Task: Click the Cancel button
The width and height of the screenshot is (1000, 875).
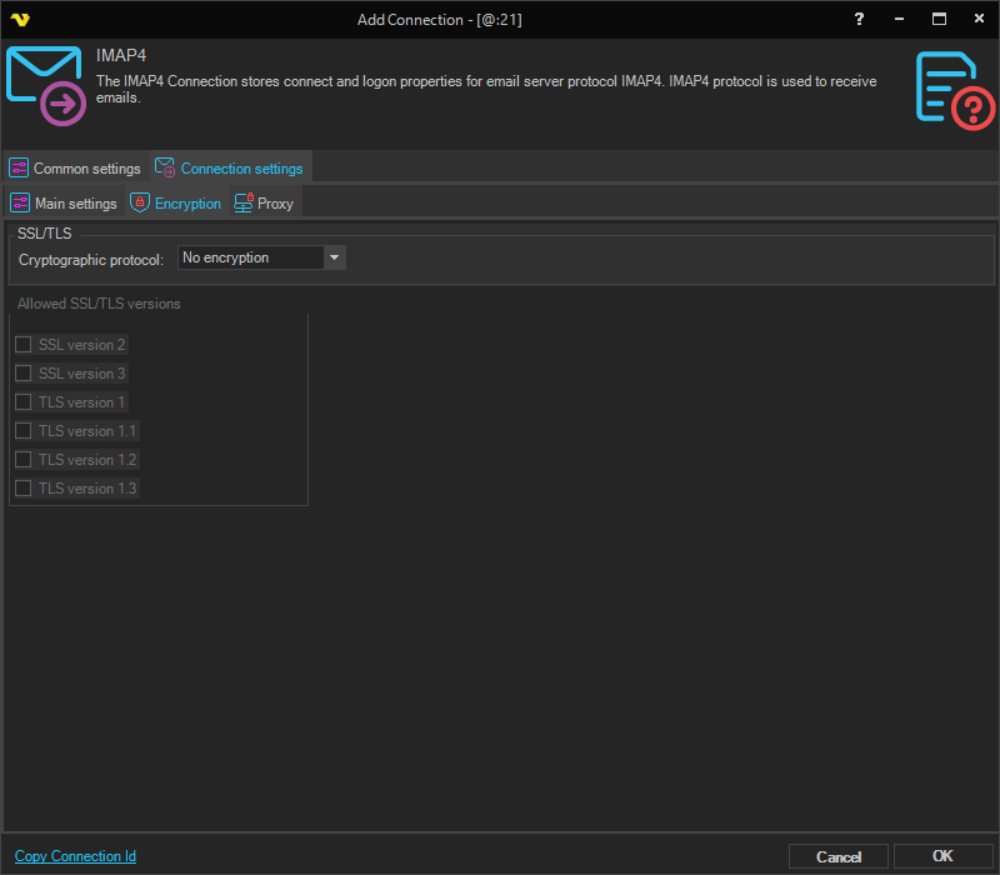Action: click(x=838, y=857)
